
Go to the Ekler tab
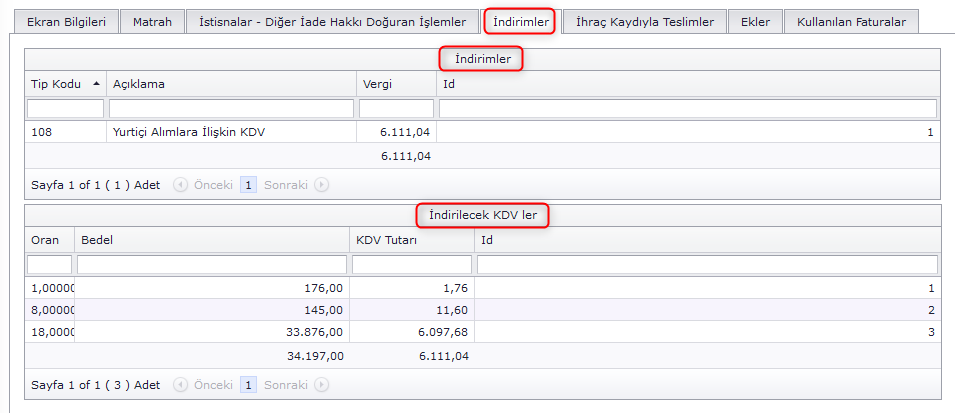click(x=755, y=22)
